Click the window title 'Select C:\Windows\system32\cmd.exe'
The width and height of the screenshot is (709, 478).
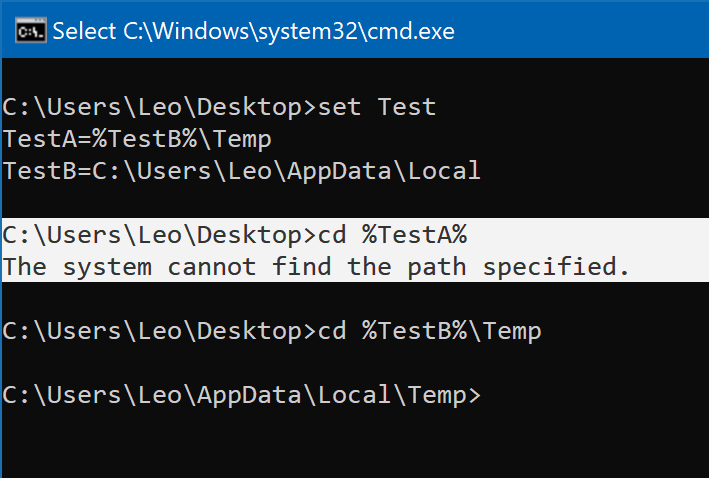pos(254,32)
